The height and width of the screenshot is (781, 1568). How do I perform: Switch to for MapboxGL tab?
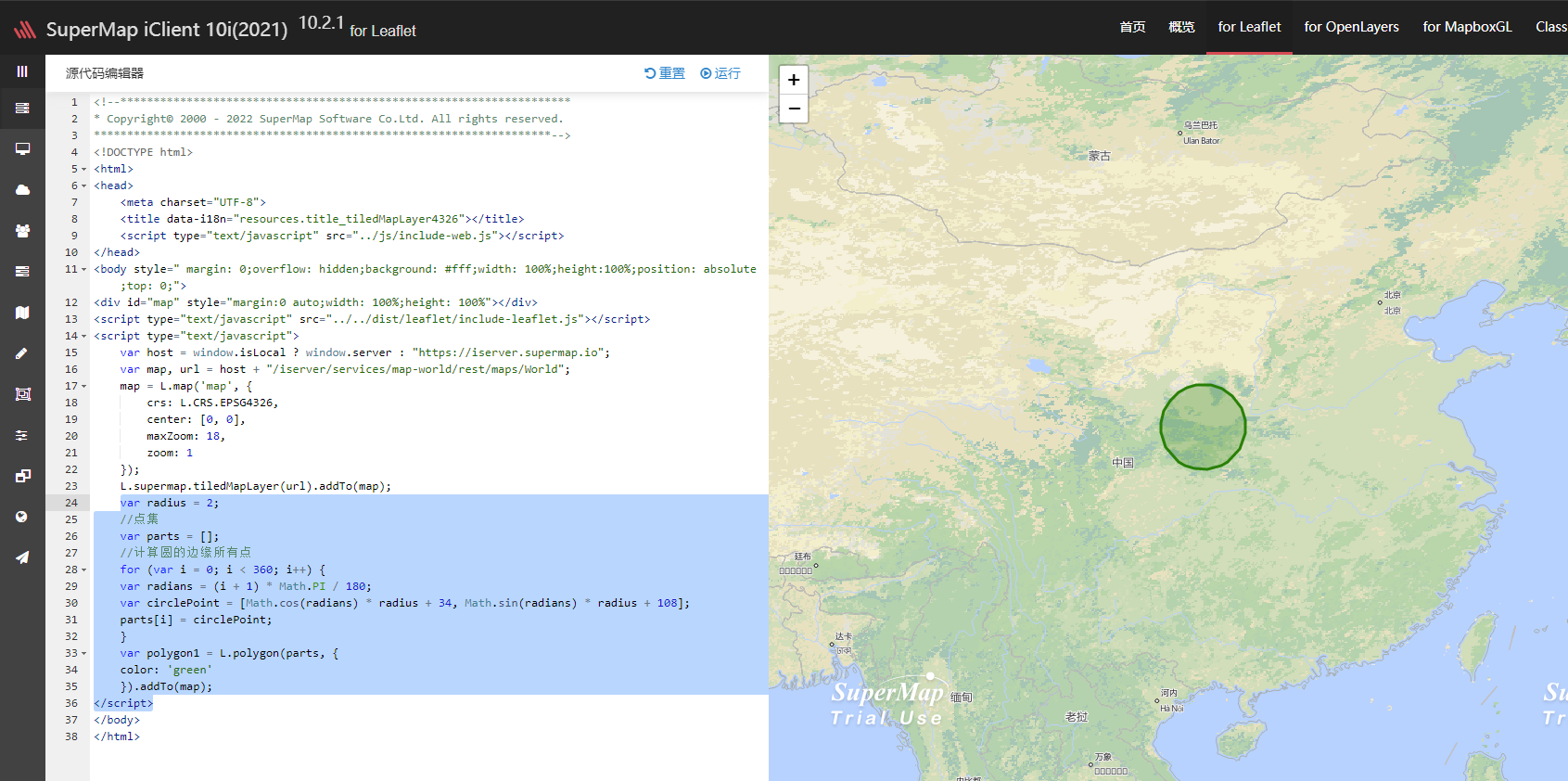pos(1467,27)
